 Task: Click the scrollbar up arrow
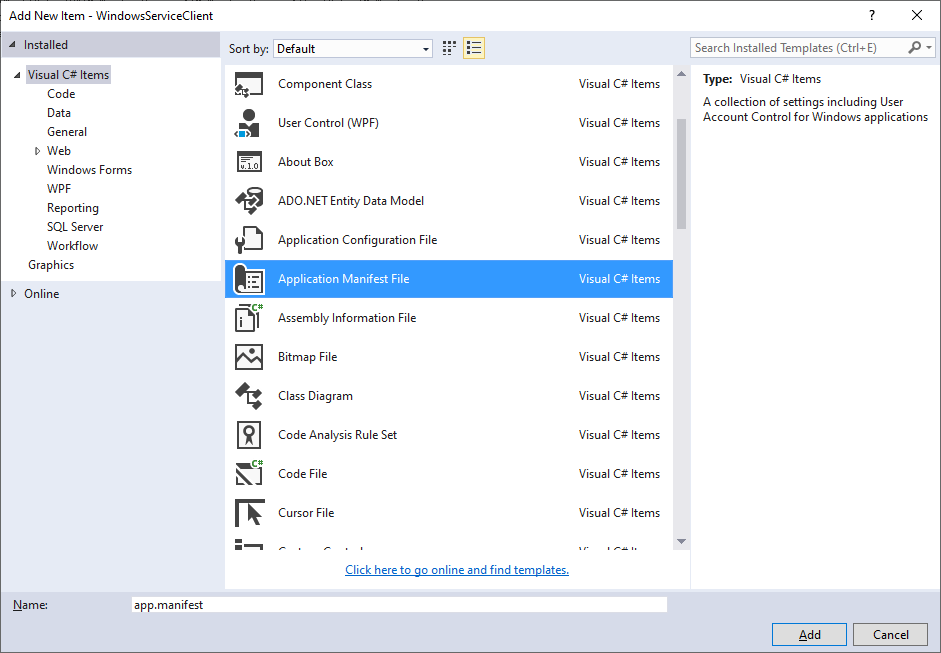pos(681,74)
